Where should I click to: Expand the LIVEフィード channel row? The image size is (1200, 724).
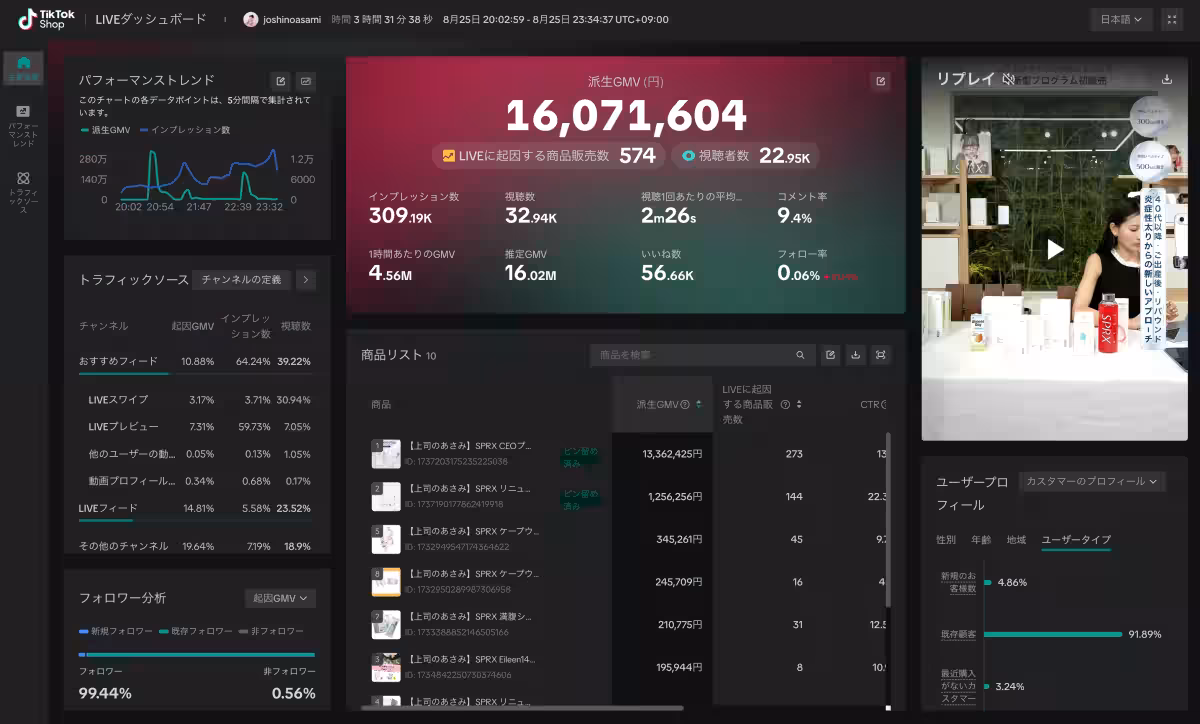coord(197,508)
